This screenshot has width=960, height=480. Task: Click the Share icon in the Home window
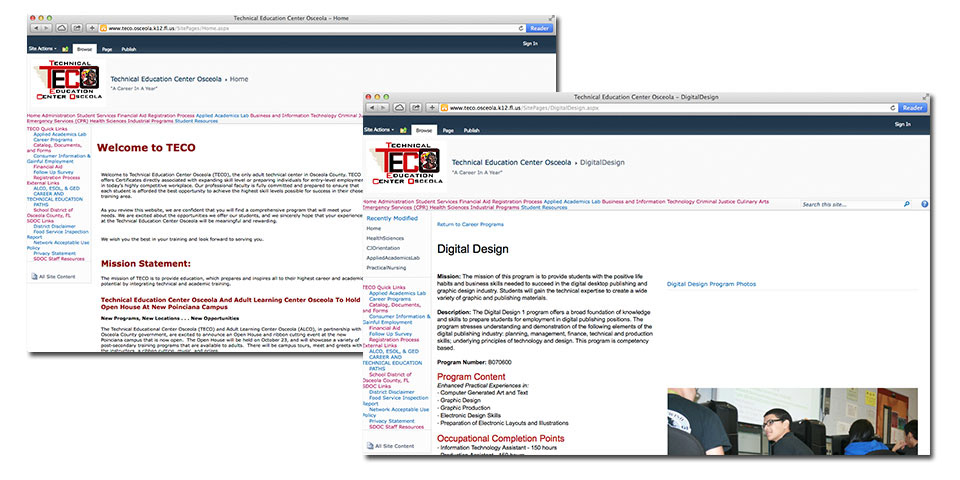coord(78,28)
